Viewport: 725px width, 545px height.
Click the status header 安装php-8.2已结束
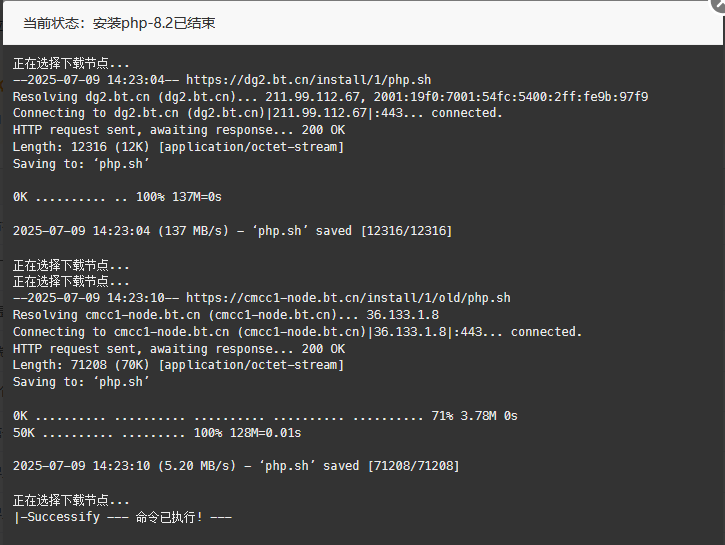point(154,23)
